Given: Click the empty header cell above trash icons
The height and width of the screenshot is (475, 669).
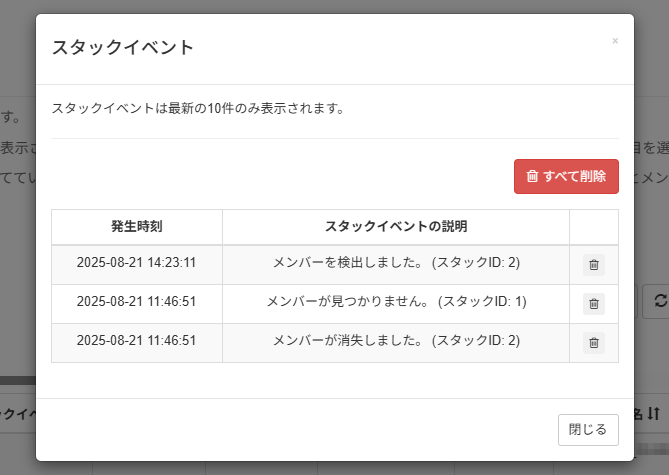Looking at the screenshot, I should (x=594, y=226).
